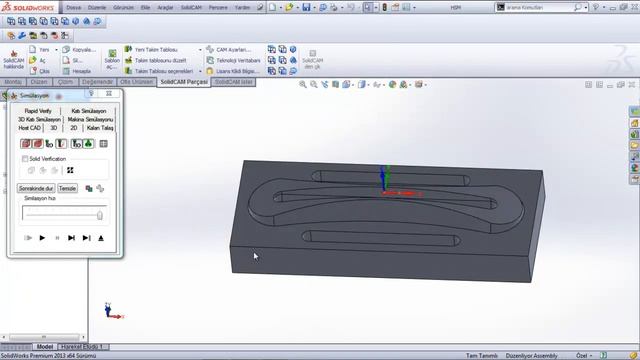Image resolution: width=640 pixels, height=360 pixels.
Task: Open the Yeni dropdown arrow in ribbon
Action: tap(56, 50)
